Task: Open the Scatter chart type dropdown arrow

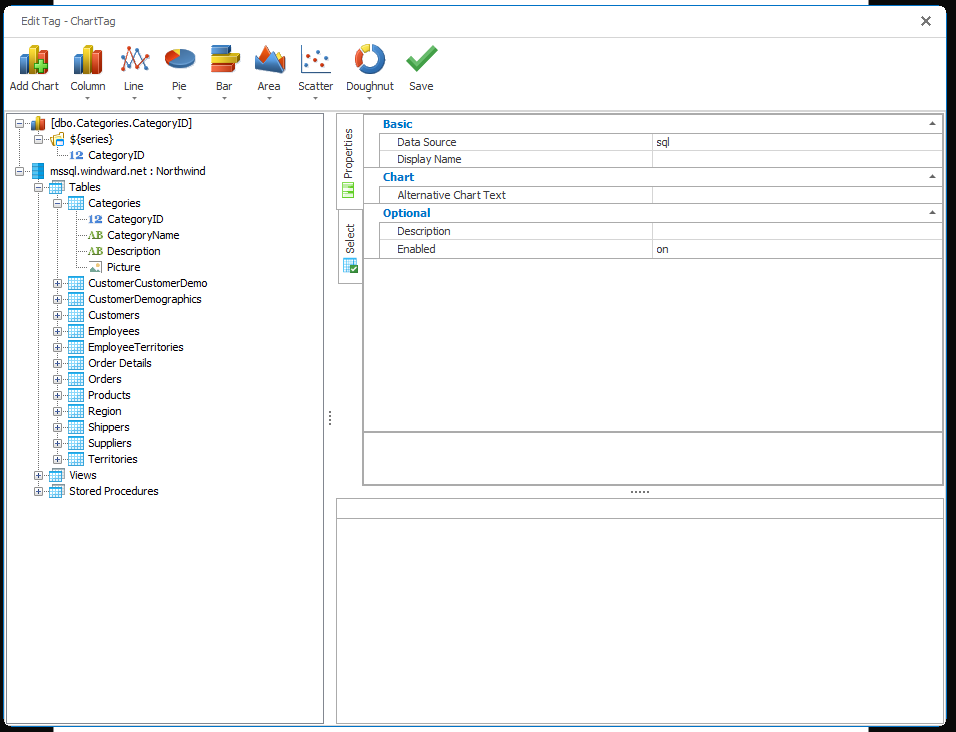Action: pyautogui.click(x=315, y=99)
